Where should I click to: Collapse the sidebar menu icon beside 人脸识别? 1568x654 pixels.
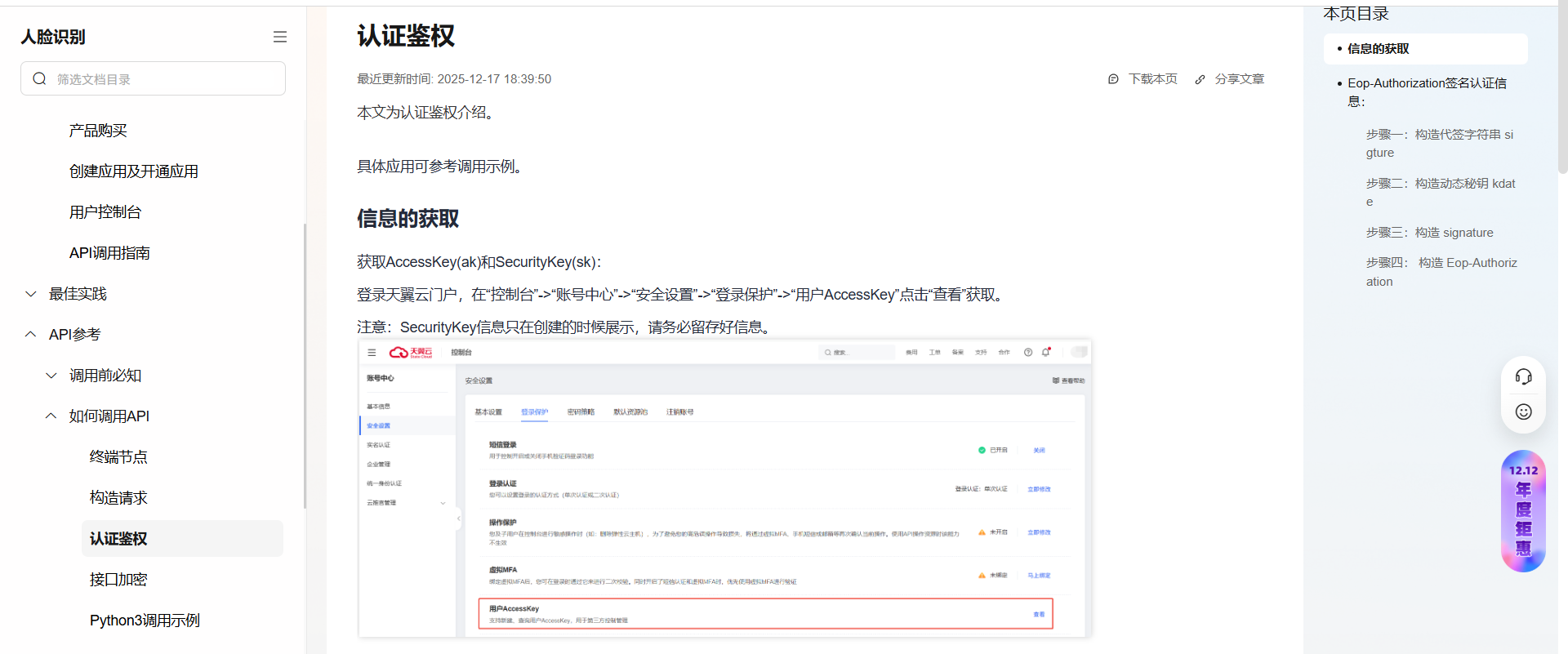click(x=280, y=37)
